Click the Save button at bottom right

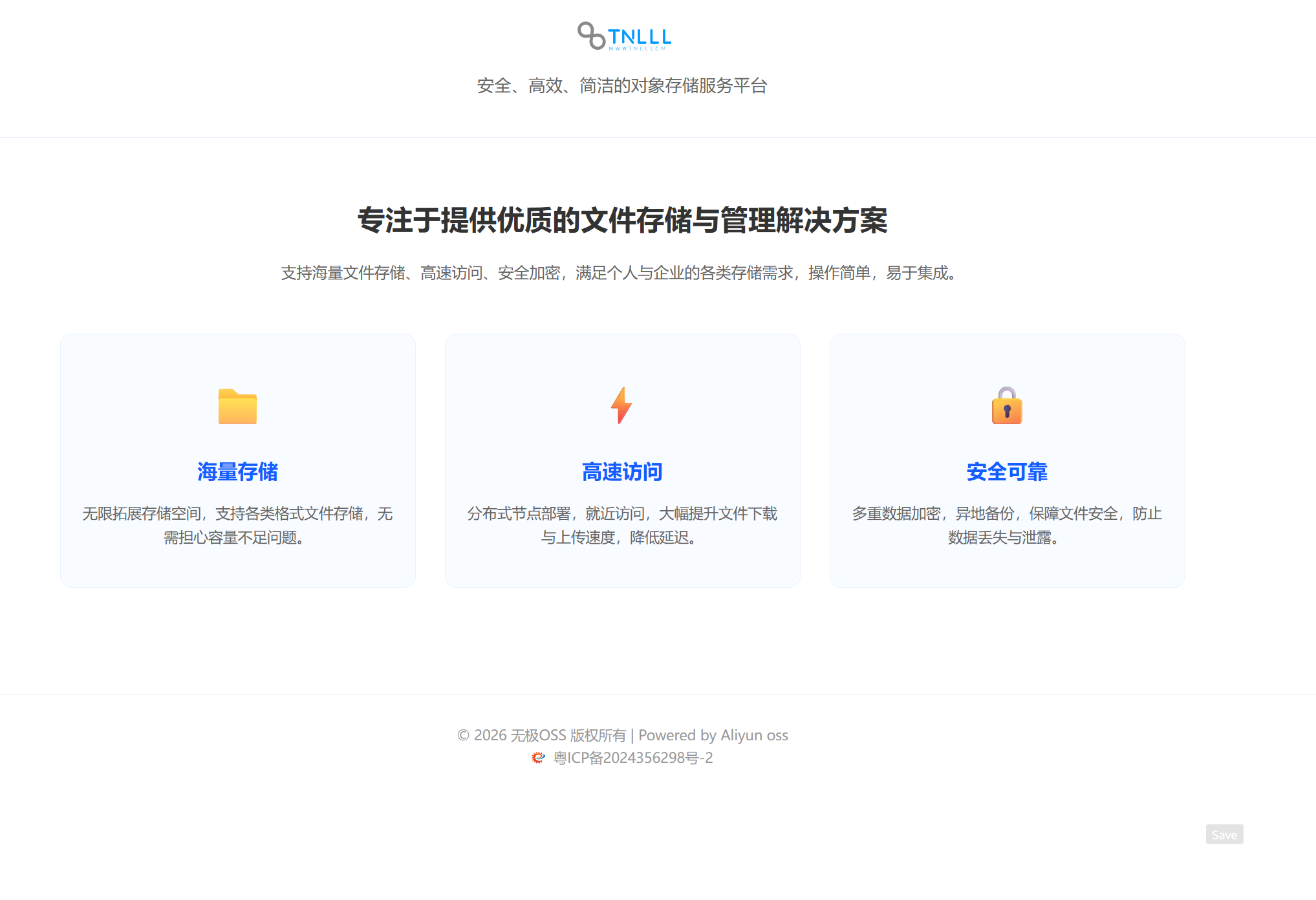(x=1224, y=834)
